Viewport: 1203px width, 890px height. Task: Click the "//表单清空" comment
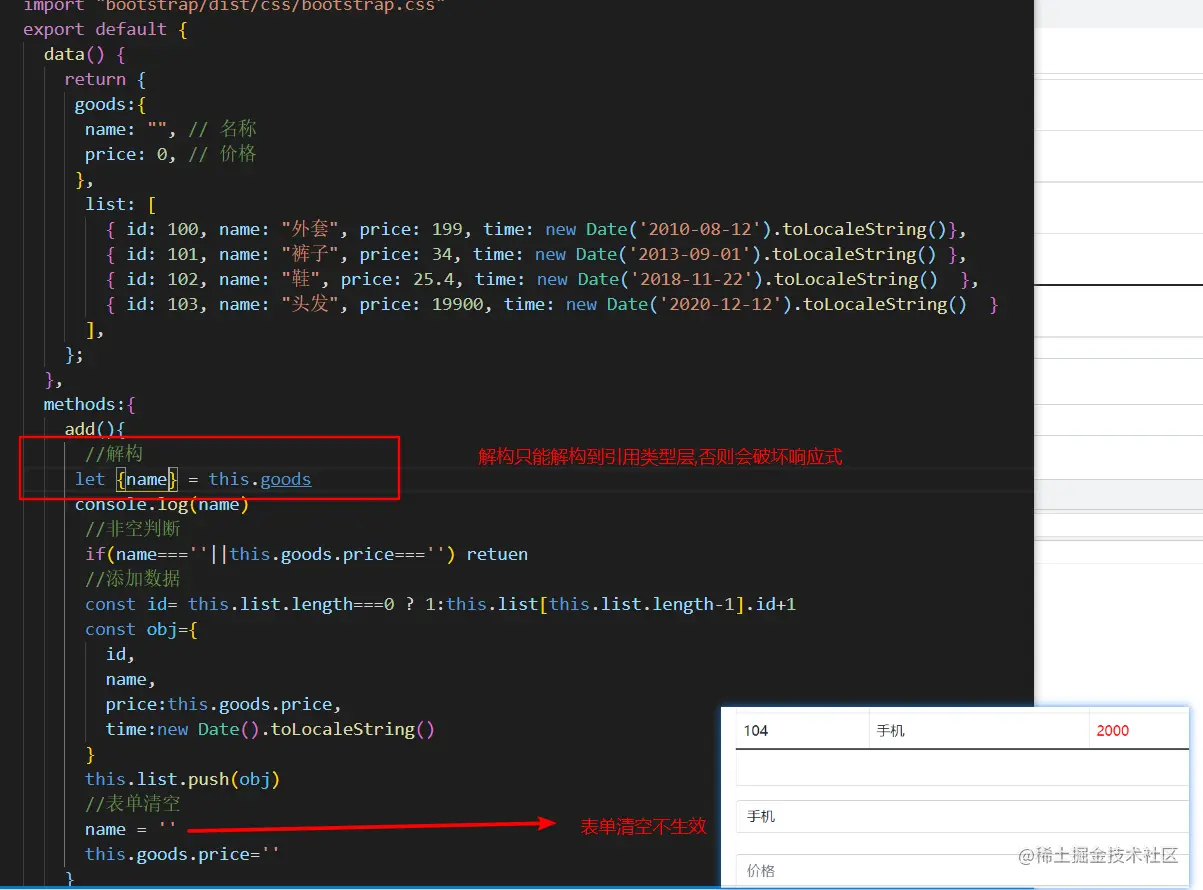pyautogui.click(x=133, y=804)
